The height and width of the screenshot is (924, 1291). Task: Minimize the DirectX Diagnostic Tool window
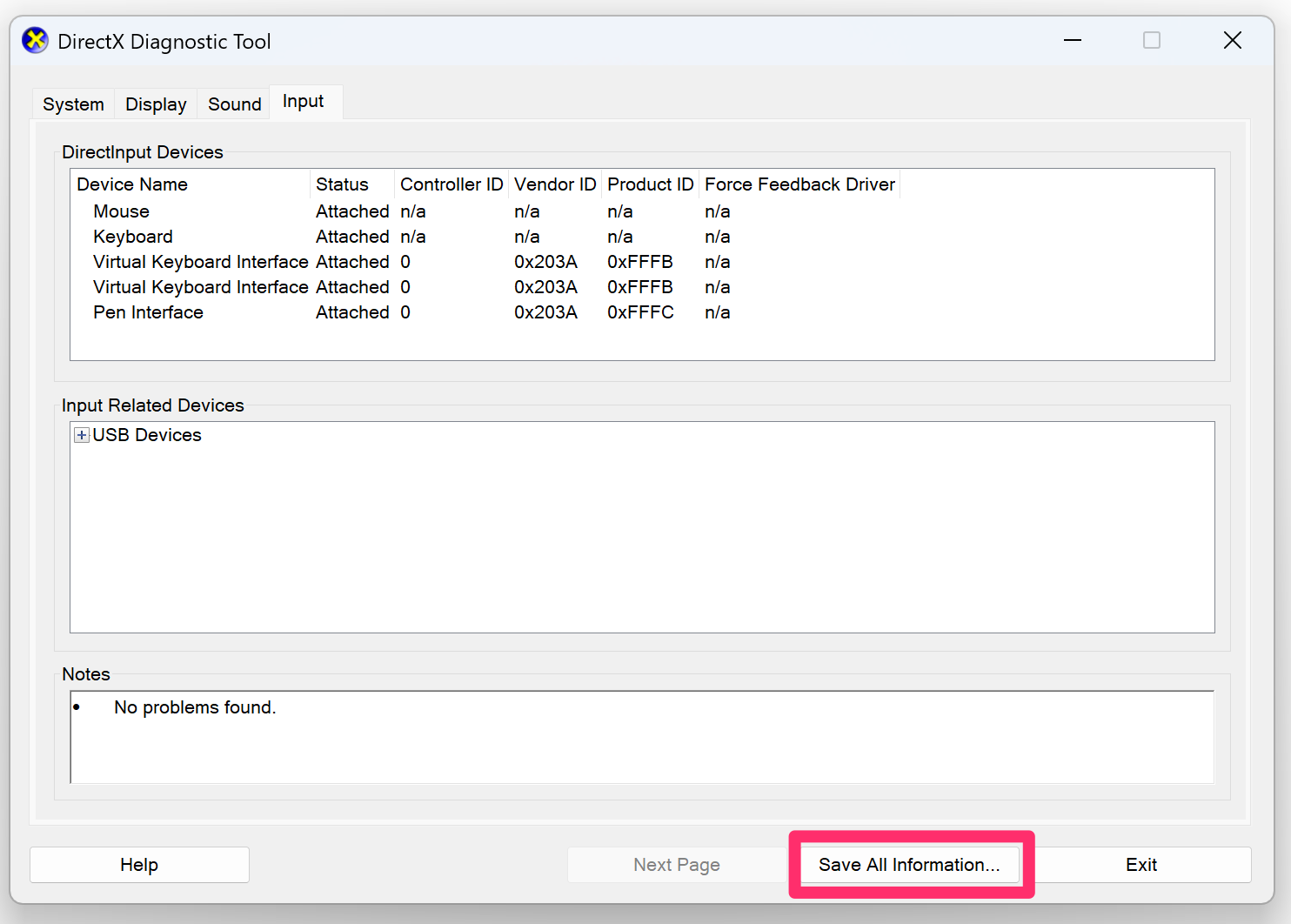tap(1073, 40)
